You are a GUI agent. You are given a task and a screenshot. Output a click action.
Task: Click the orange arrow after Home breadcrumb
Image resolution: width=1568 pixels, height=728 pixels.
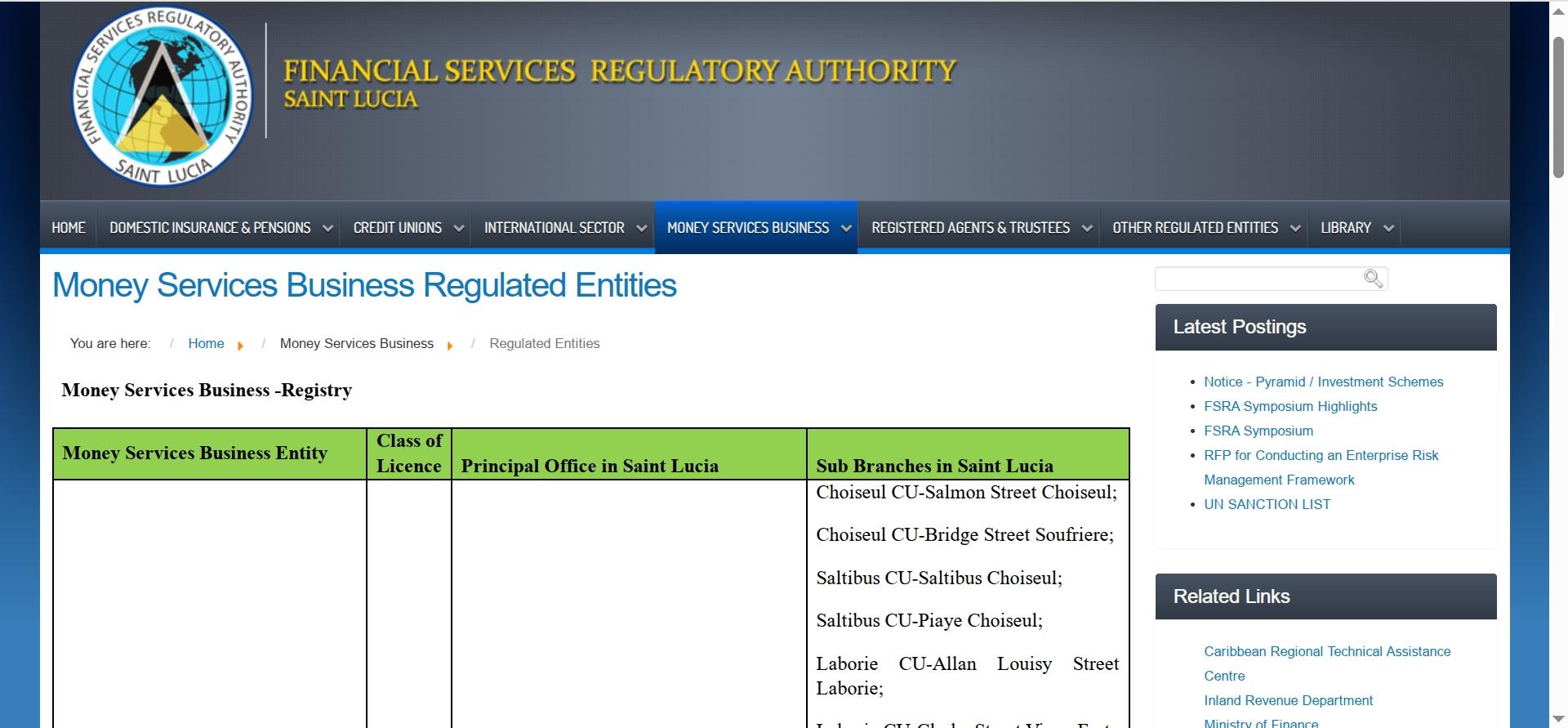point(240,346)
